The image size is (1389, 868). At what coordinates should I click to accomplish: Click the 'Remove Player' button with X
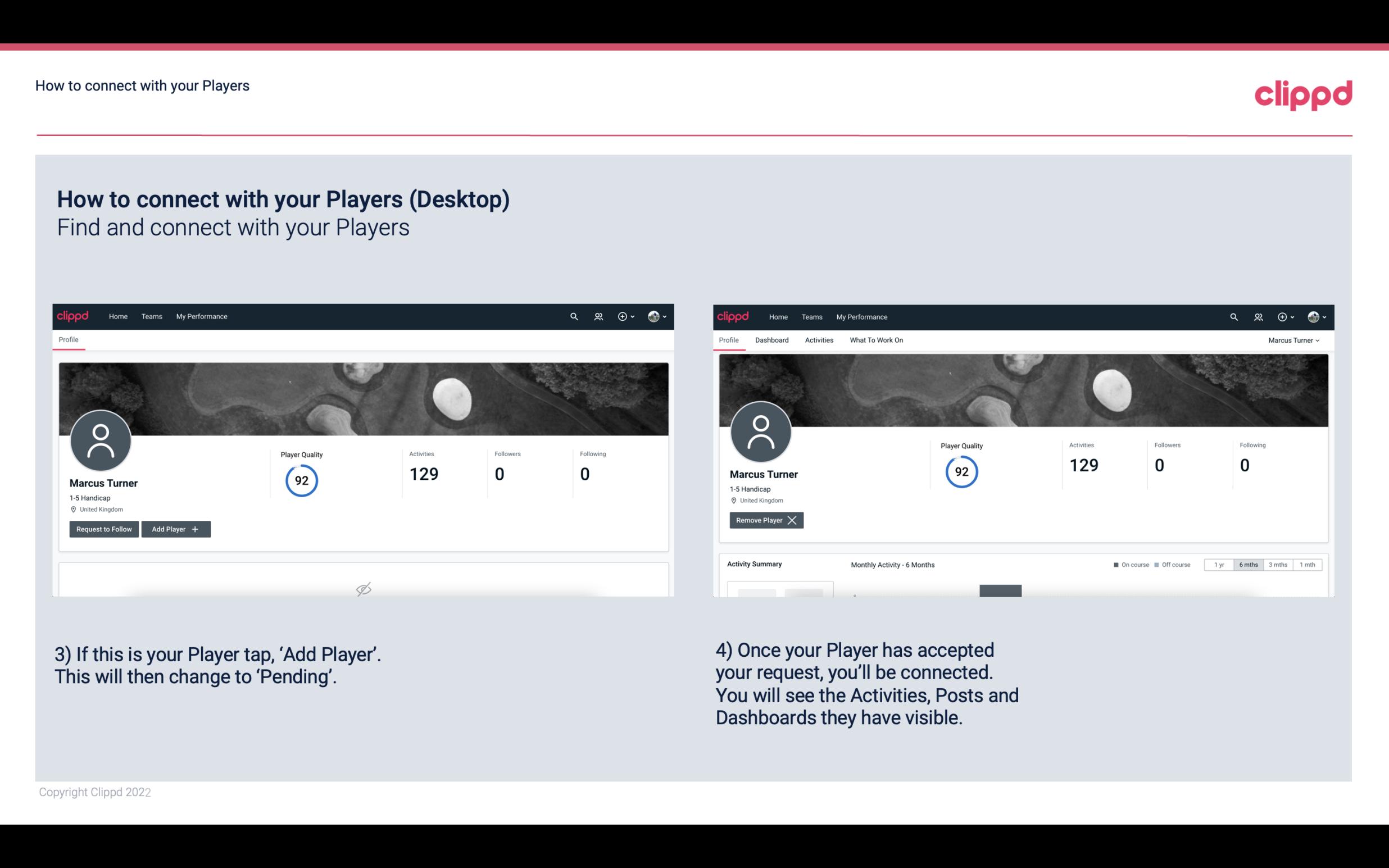[x=765, y=520]
